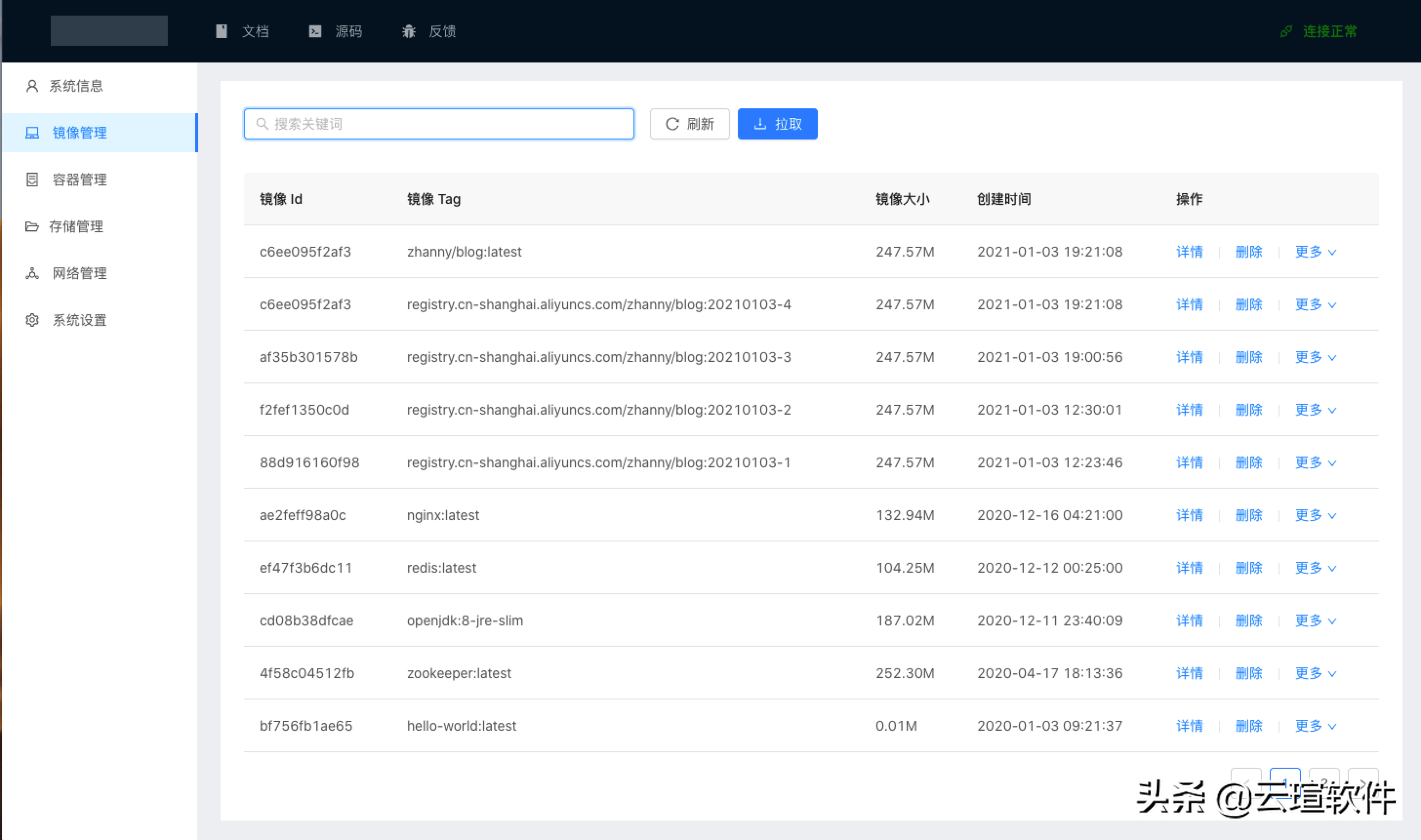
Task: Go to 系统信息 in the sidebar
Action: 100,86
